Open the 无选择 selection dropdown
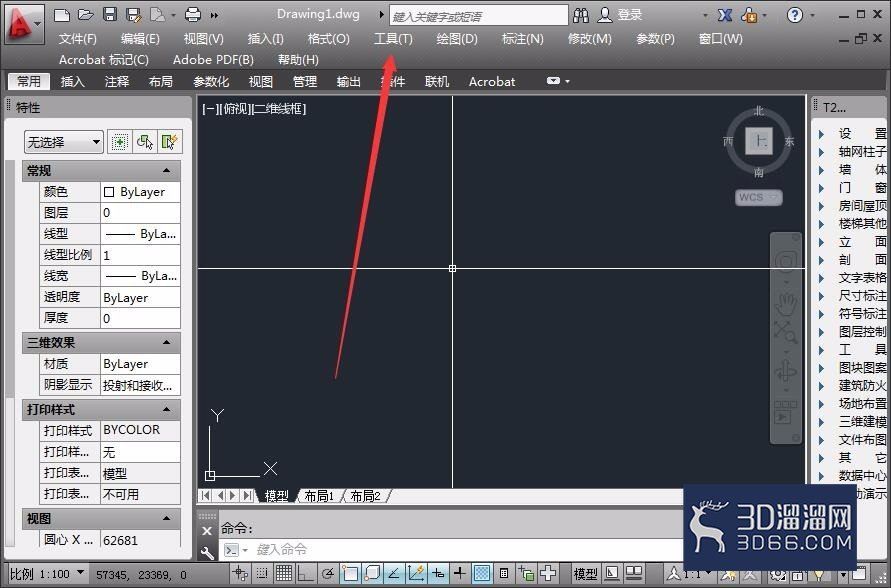This screenshot has height=588, width=891. [64, 141]
